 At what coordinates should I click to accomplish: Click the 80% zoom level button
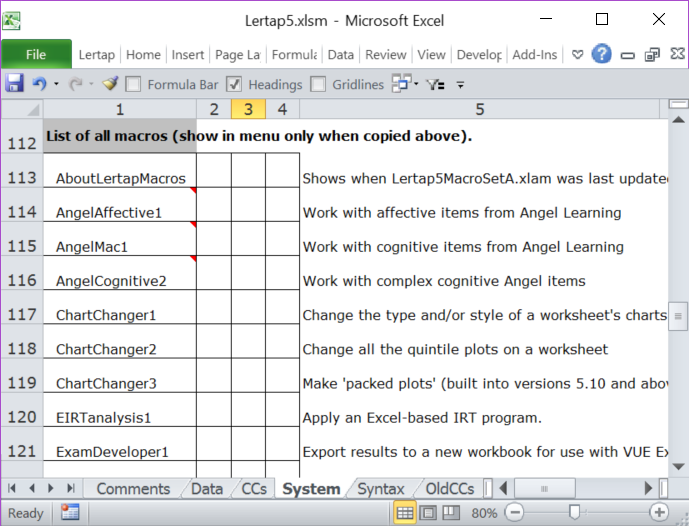[x=484, y=513]
